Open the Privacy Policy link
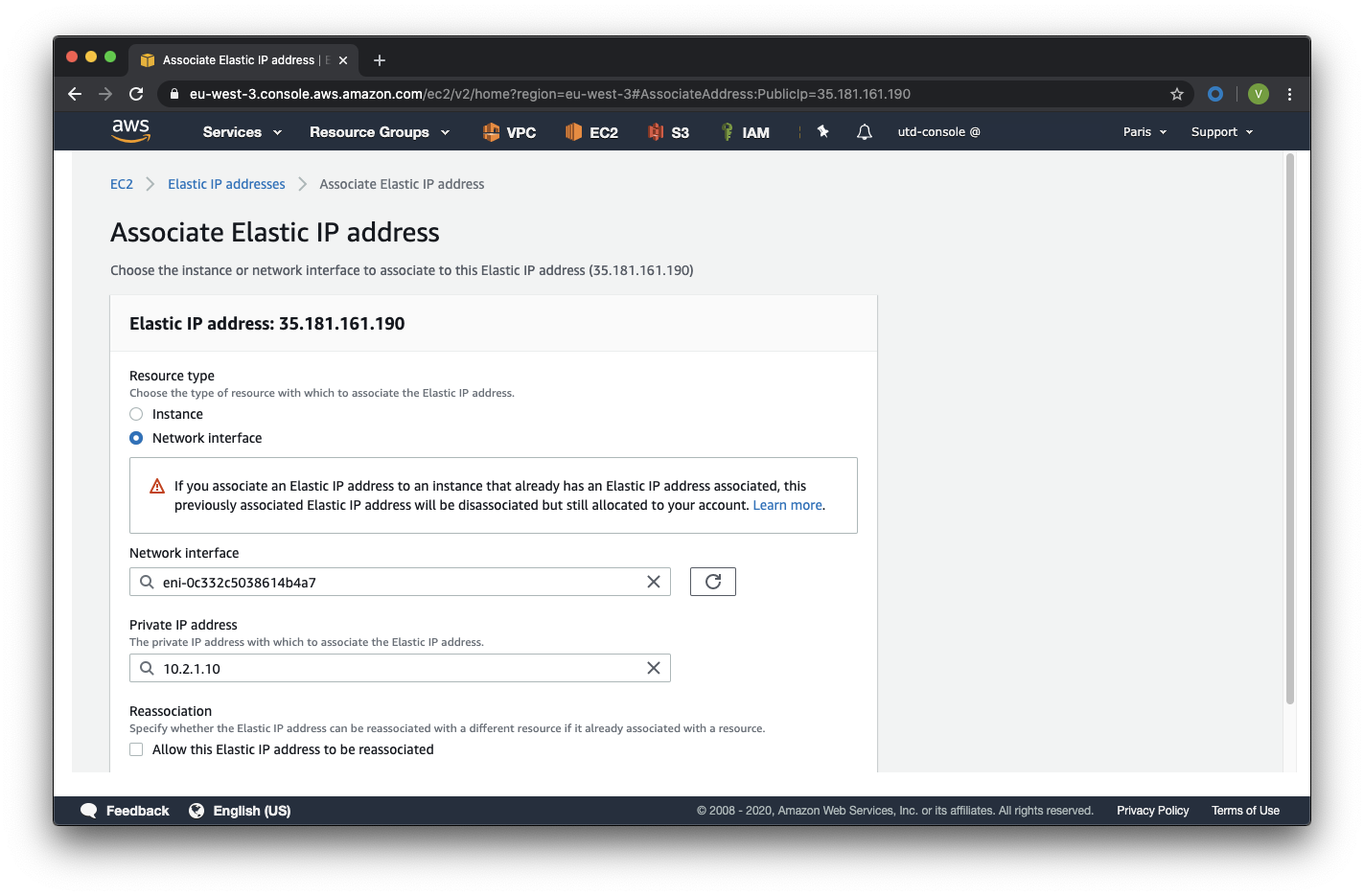The image size is (1364, 896). tap(1152, 811)
